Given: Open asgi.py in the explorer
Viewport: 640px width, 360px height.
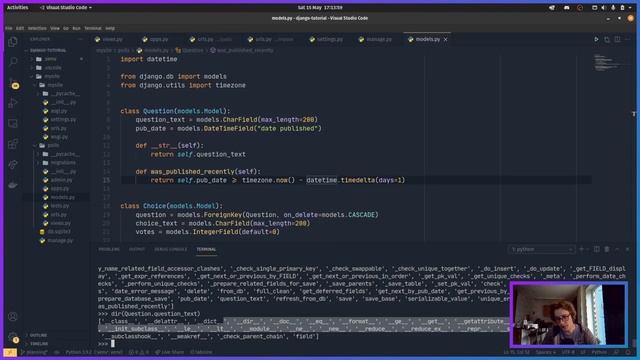Looking at the screenshot, I should point(56,111).
